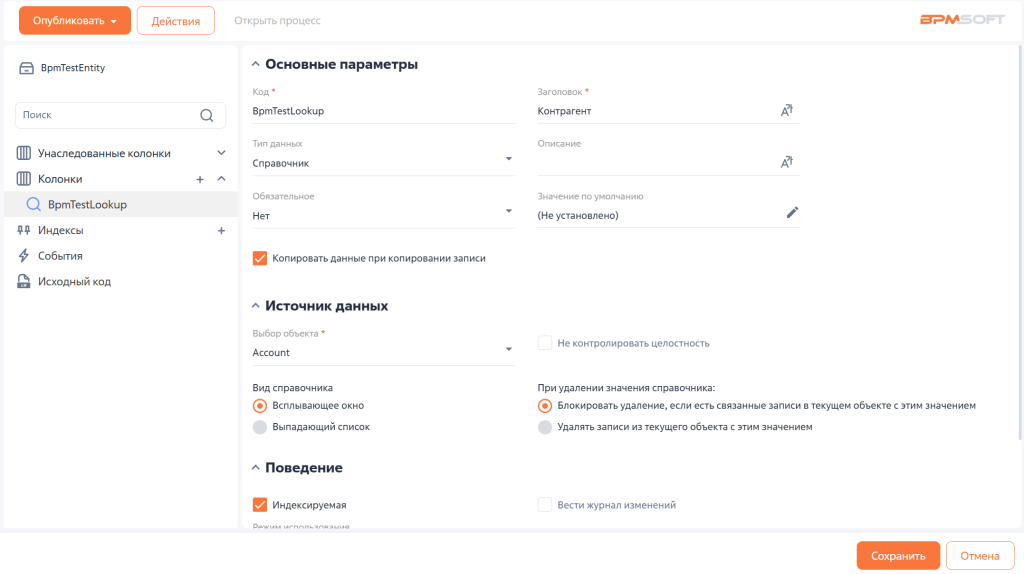This screenshot has width=1024, height=574.
Task: Open Исходный код section in sidebar
Action: click(74, 281)
